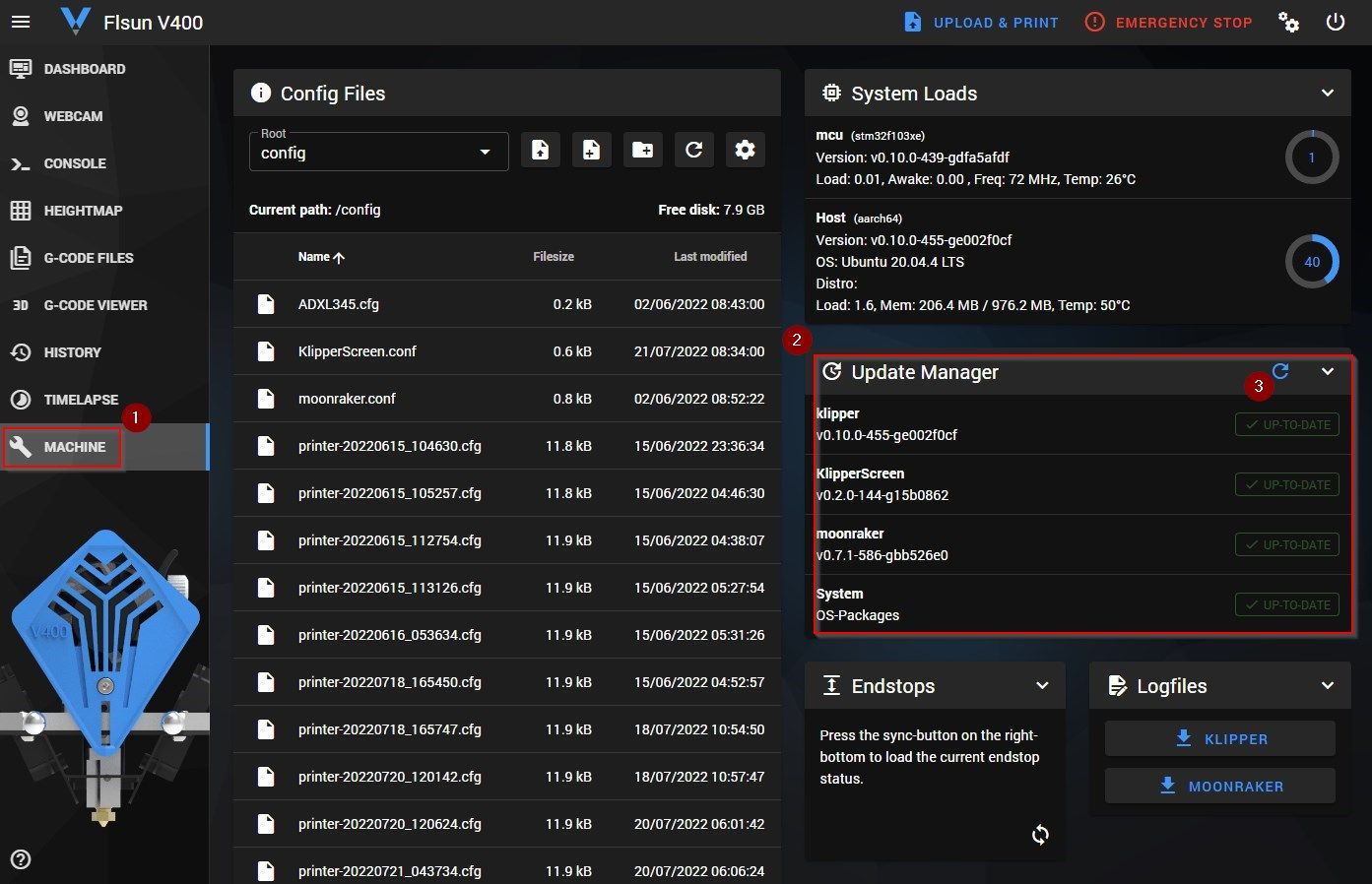Click klipper version v0.10.0-455-ge002f0cf link
Viewport: 1372px width, 884px height.
pyautogui.click(x=886, y=435)
